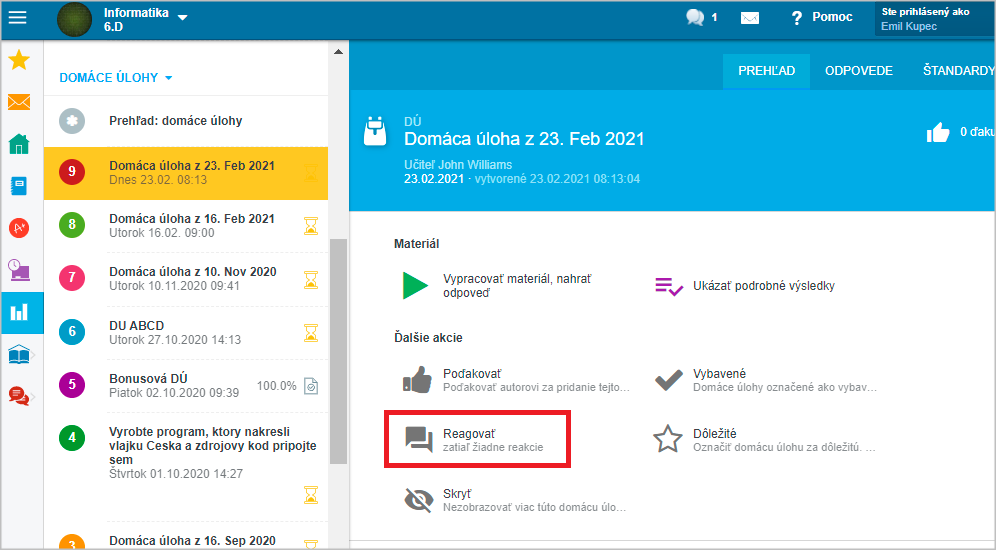The width and height of the screenshot is (996, 550).
Task: Click Učiteľ John Williams text
Action: (x=458, y=164)
